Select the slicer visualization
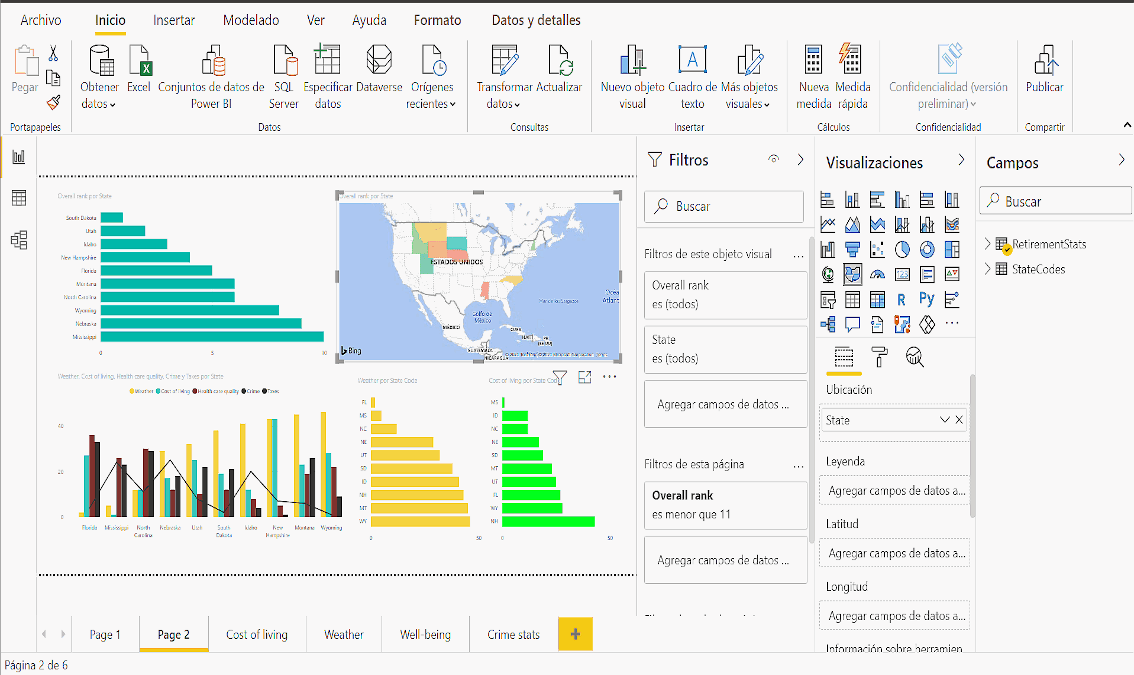The height and width of the screenshot is (675, 1134). click(x=828, y=300)
